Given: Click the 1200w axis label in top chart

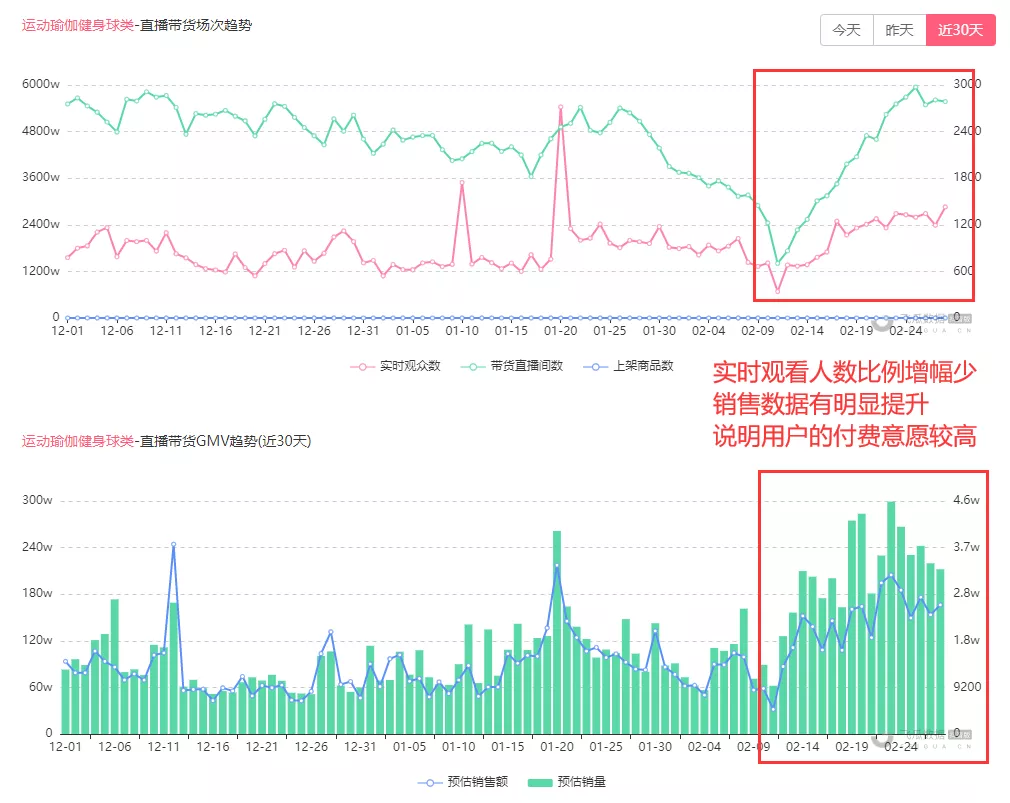Looking at the screenshot, I should (x=41, y=271).
